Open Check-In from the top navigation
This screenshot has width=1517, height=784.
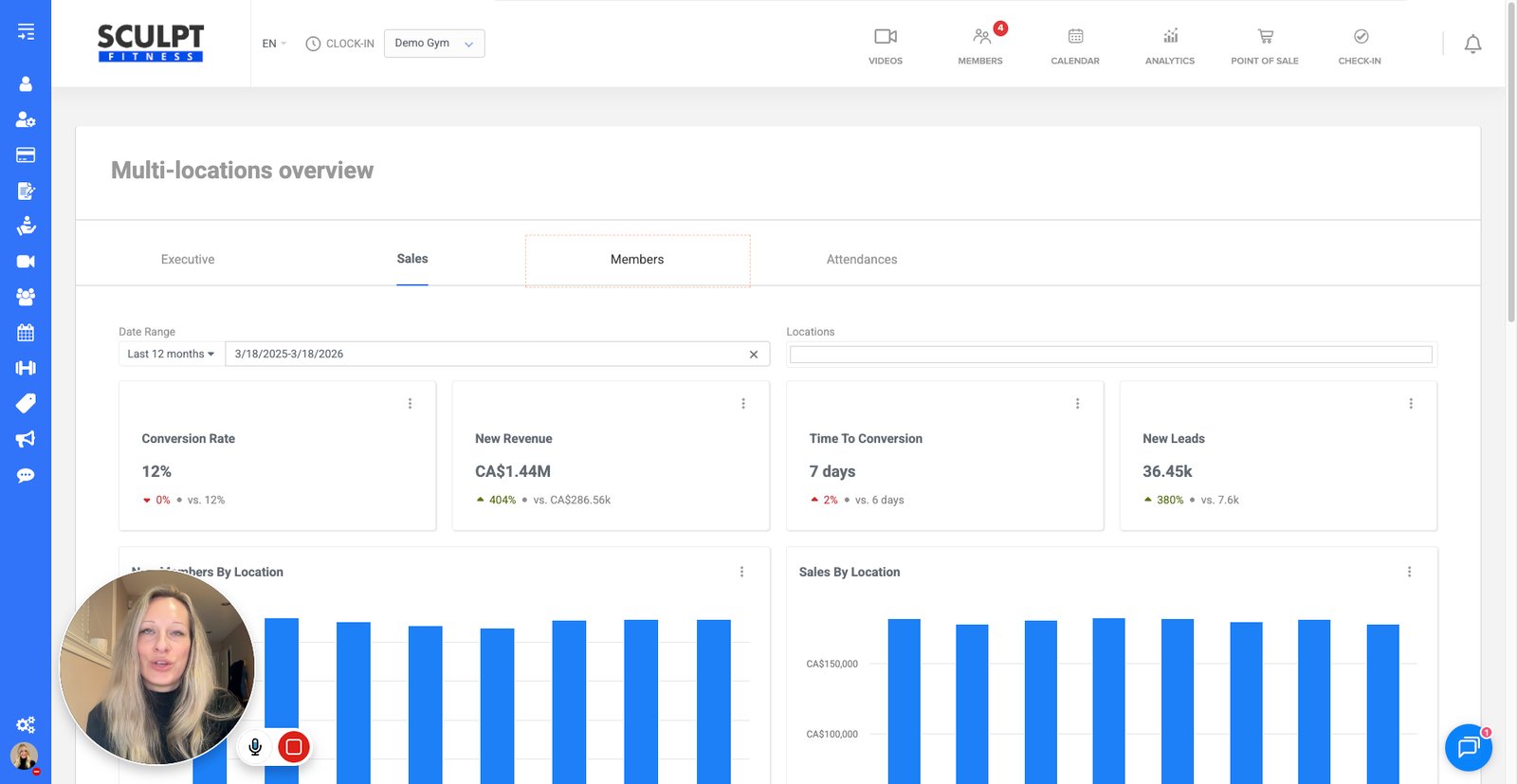(x=1360, y=46)
